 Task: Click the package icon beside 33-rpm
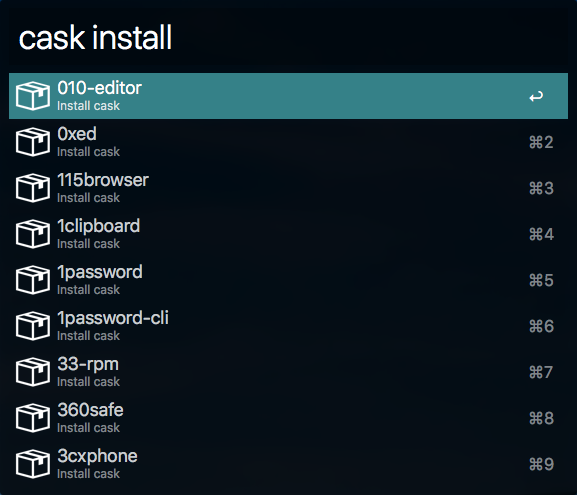[x=33, y=372]
